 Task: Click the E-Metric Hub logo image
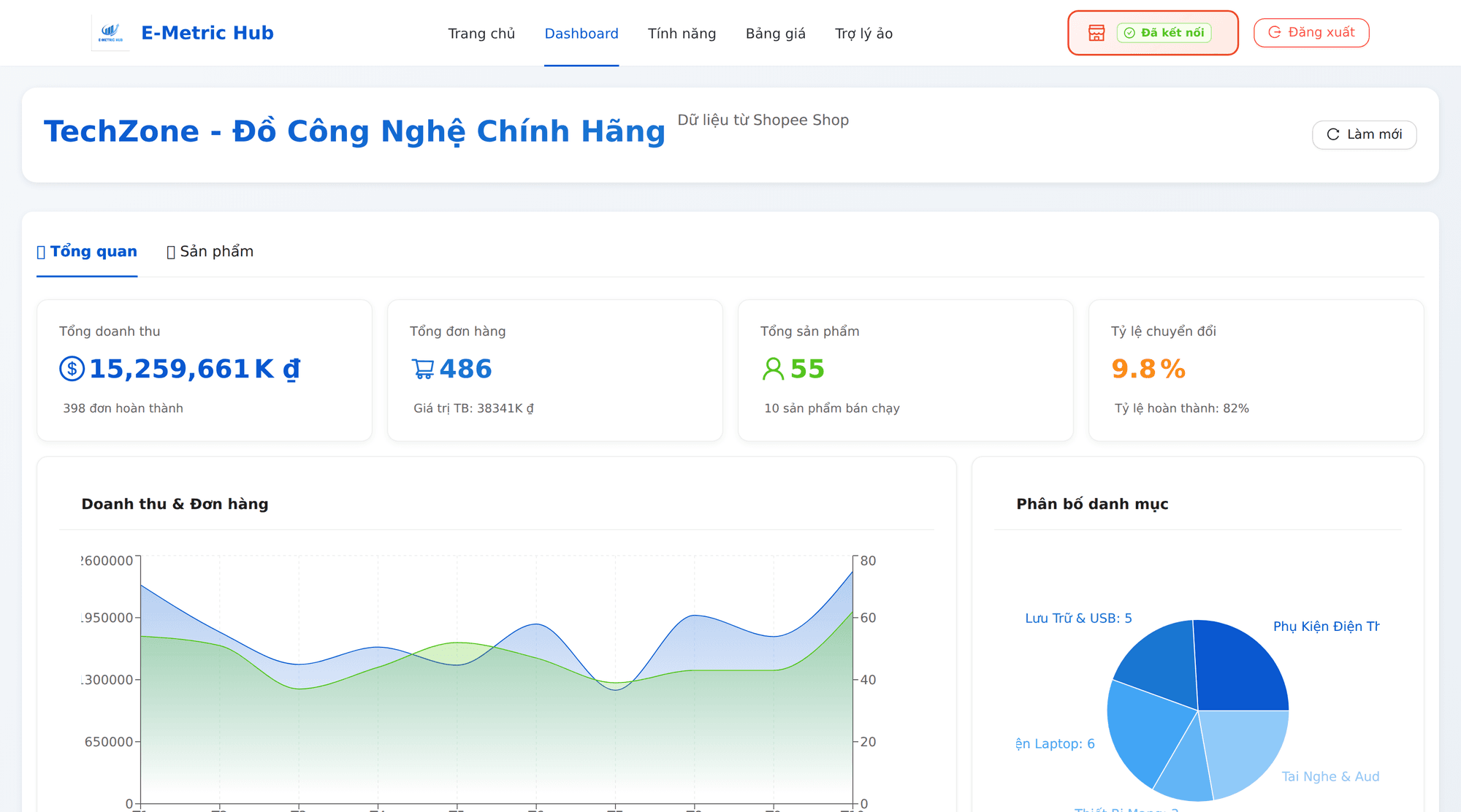(111, 33)
